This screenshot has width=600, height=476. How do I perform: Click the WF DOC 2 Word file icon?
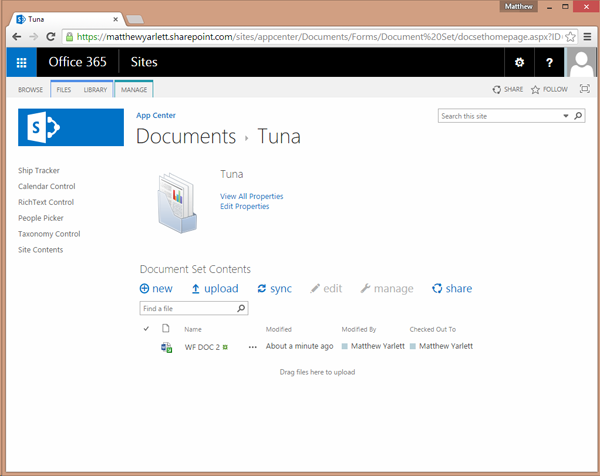166,347
